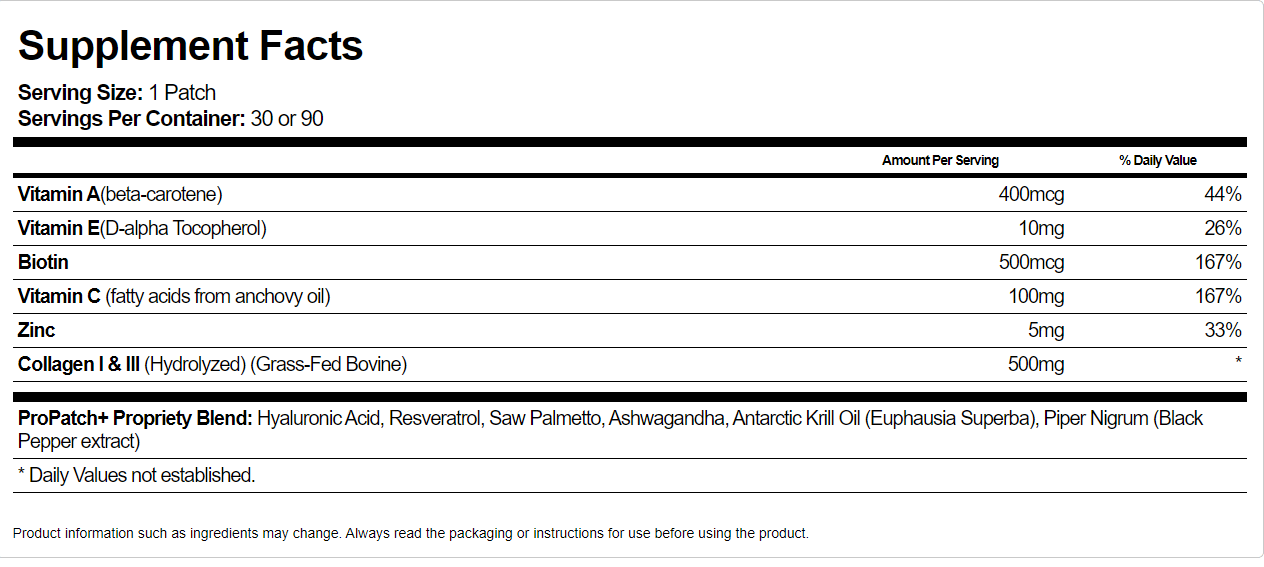Click the Supplement Facts heading
This screenshot has height=567, width=1264.
[190, 46]
